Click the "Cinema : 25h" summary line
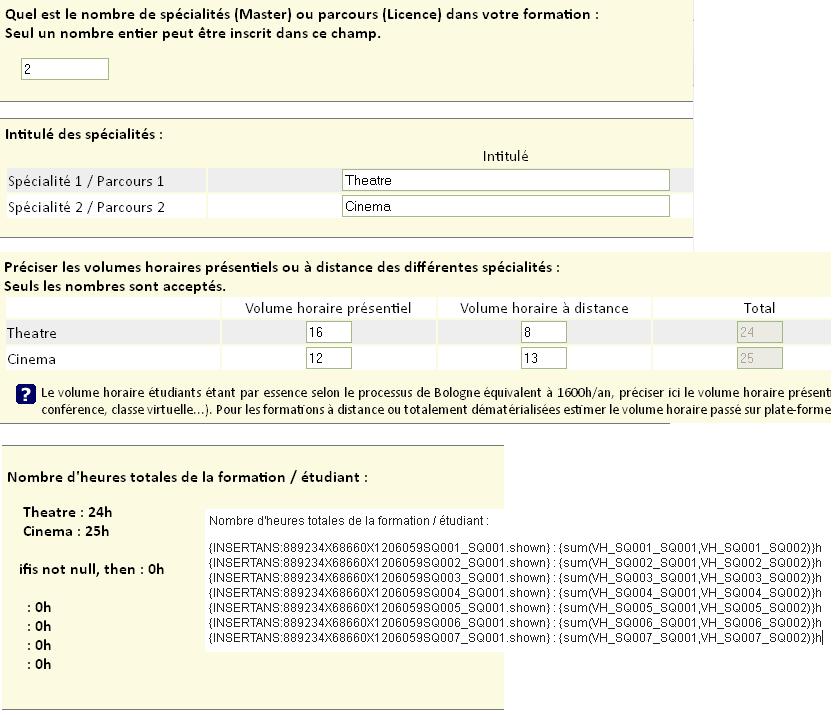 pyautogui.click(x=66, y=532)
